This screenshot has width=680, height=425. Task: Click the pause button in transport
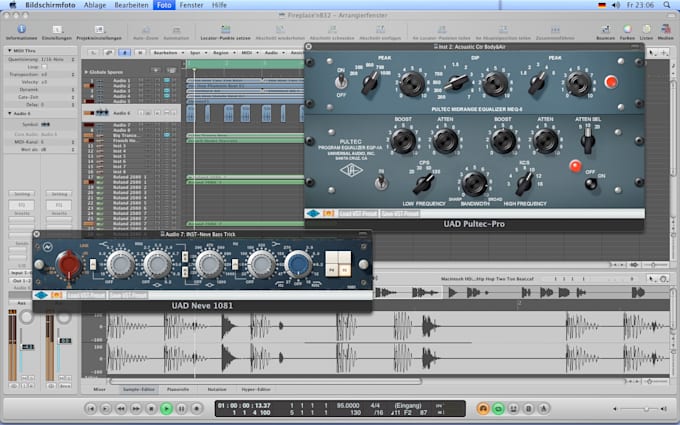[181, 408]
